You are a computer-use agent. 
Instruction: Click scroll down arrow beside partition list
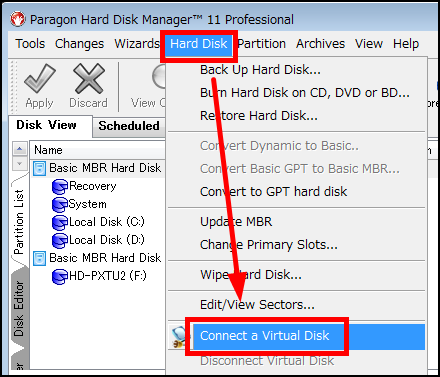20,163
